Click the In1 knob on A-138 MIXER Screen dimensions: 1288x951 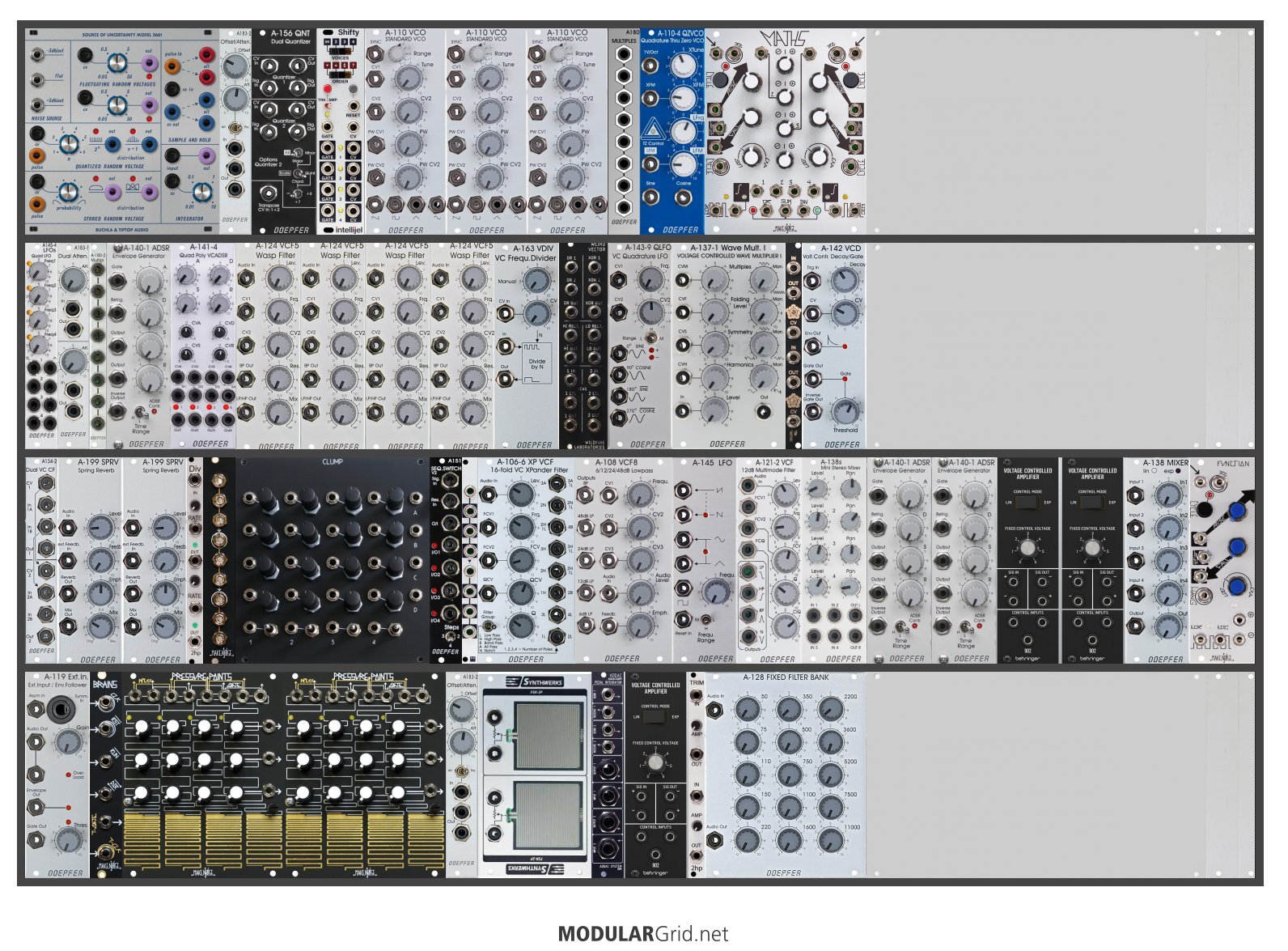click(x=1167, y=495)
